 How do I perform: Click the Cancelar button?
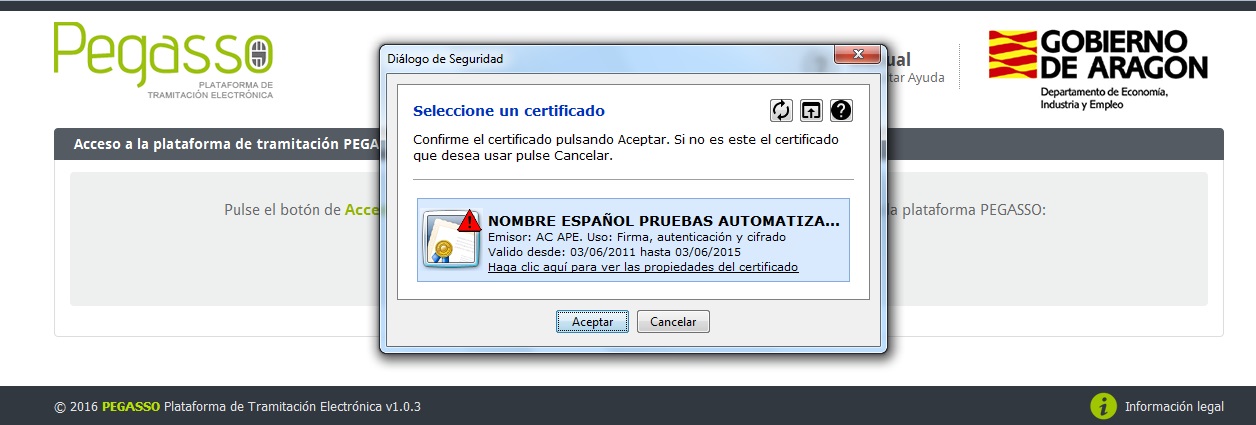[x=673, y=322]
